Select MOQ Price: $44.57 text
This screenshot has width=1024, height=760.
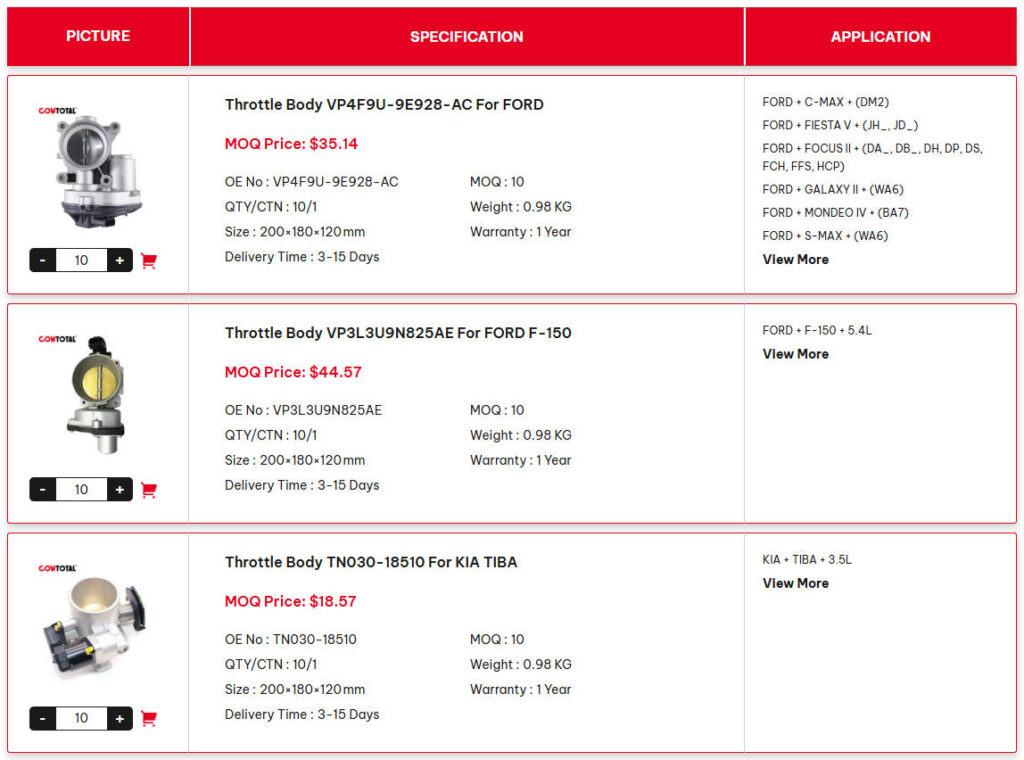click(x=293, y=372)
